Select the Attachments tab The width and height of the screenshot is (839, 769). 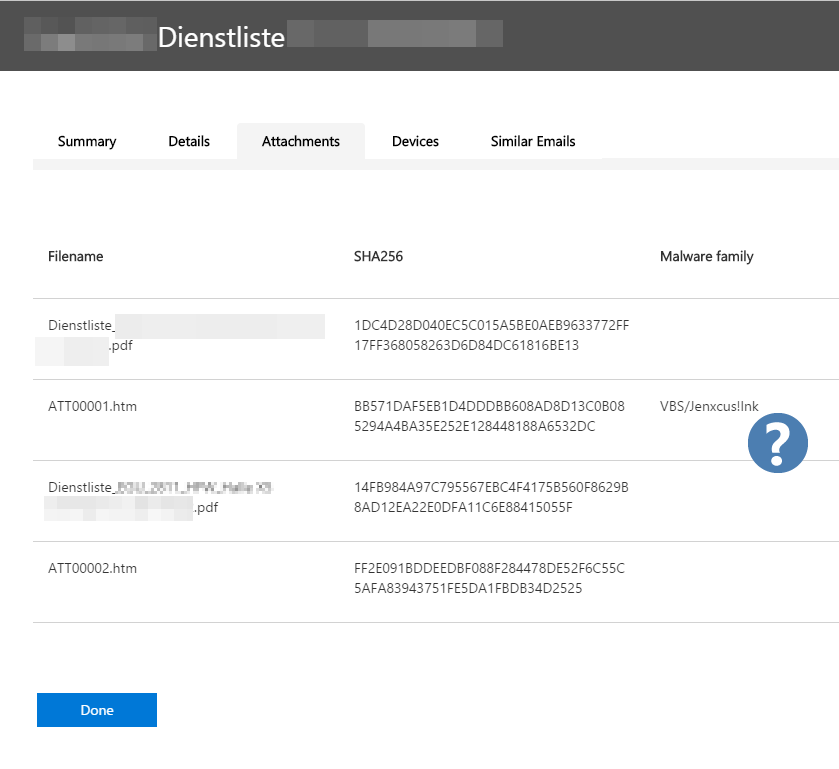click(301, 141)
